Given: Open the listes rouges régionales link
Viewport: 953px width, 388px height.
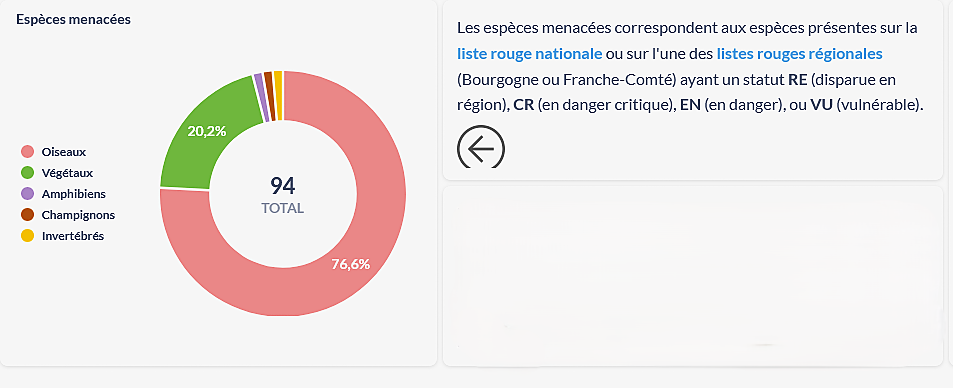Looking at the screenshot, I should click(x=799, y=54).
